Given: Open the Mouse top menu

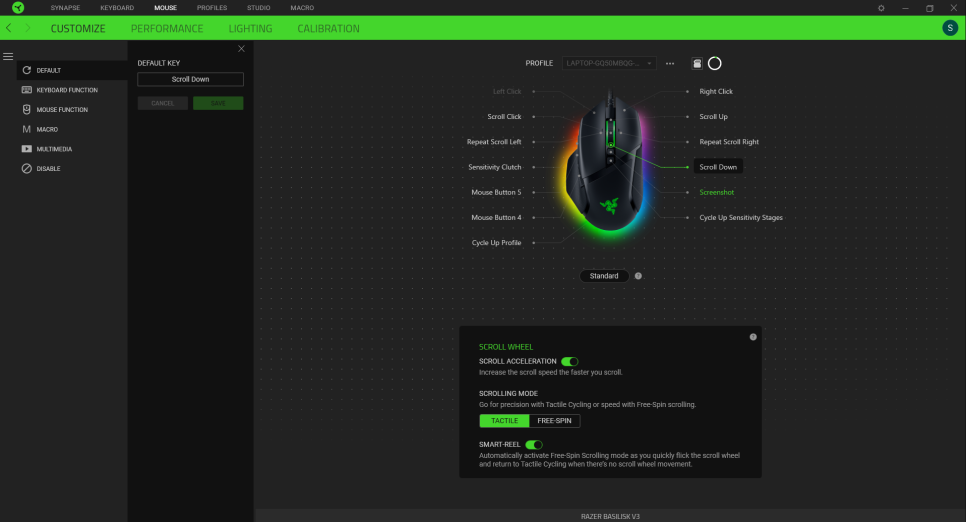Looking at the screenshot, I should tap(165, 8).
